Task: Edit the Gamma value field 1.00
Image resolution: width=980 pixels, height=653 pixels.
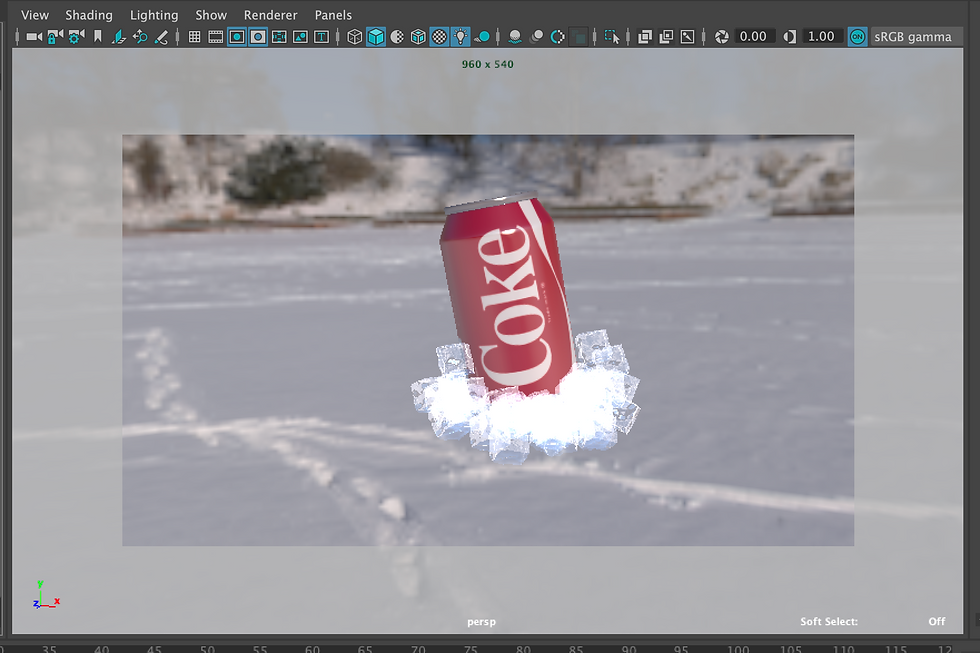Action: click(x=821, y=37)
